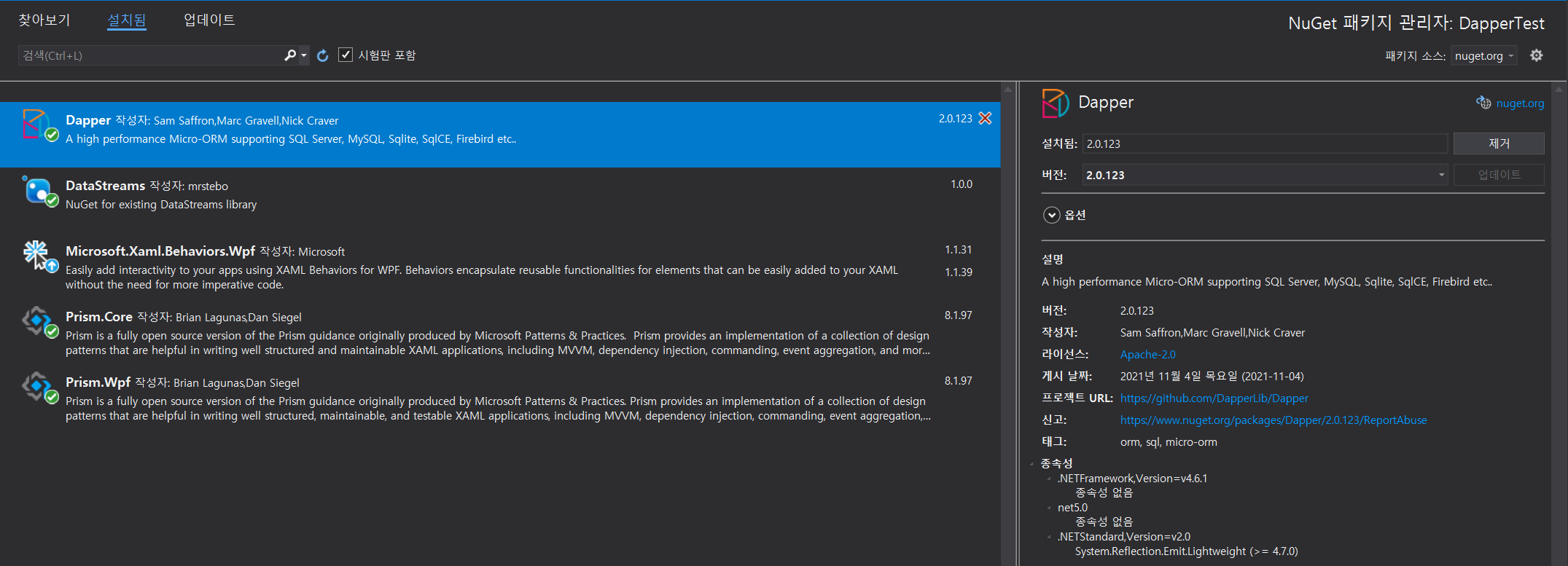The width and height of the screenshot is (1568, 566).
Task: Select the Prism.Wpf package
Action: click(500, 397)
